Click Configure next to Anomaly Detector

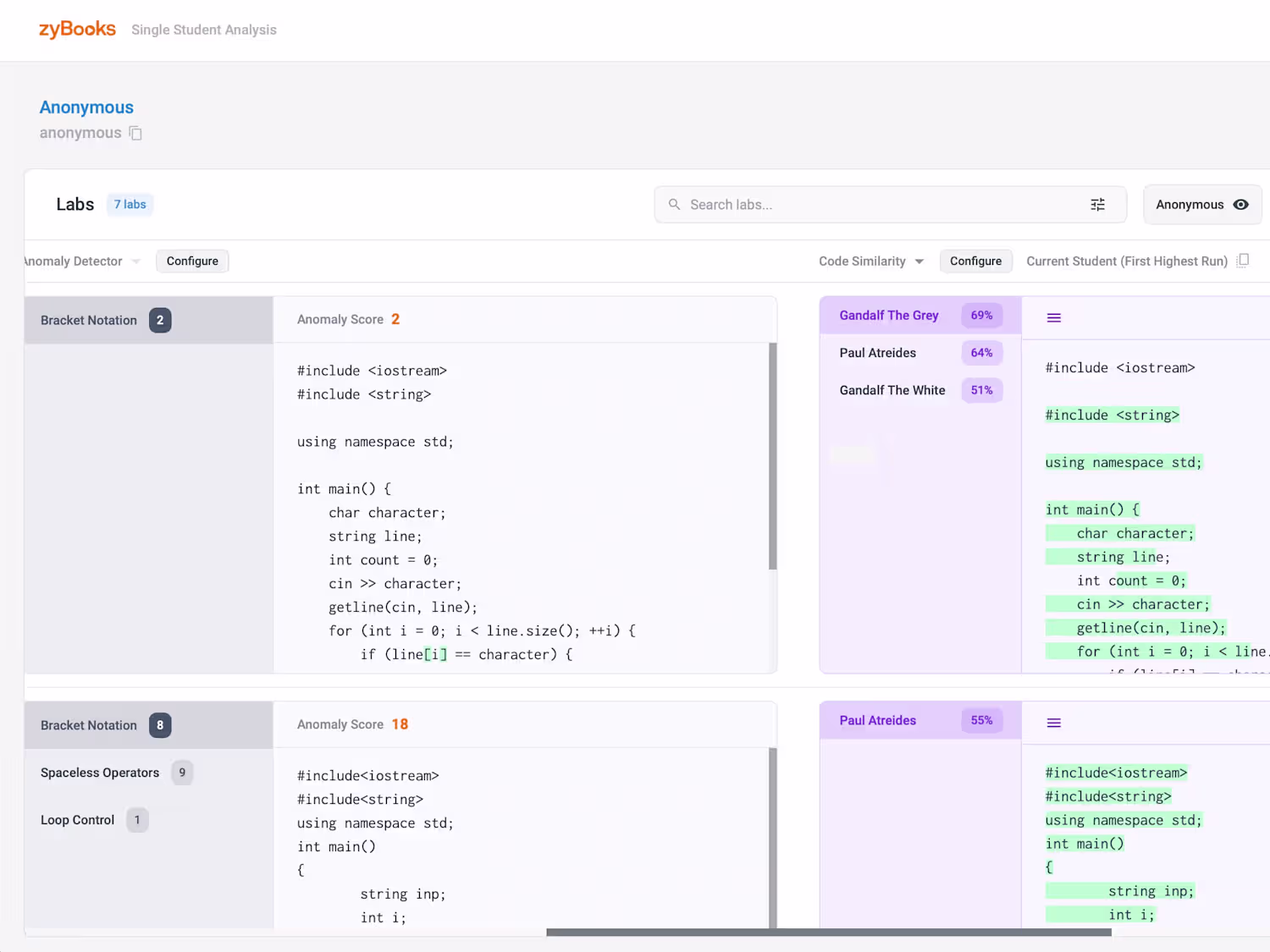point(192,261)
